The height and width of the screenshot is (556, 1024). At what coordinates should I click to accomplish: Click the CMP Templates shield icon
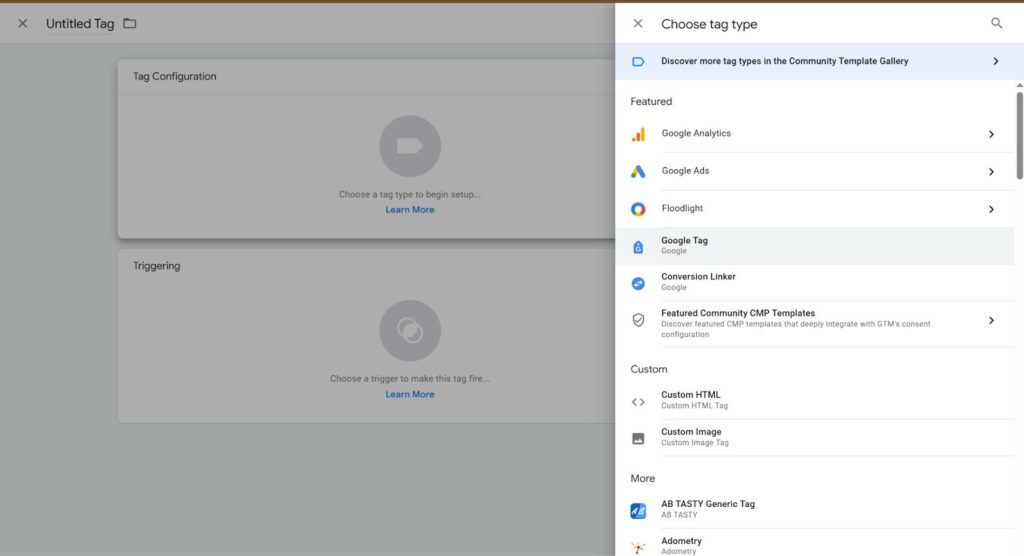(x=638, y=320)
